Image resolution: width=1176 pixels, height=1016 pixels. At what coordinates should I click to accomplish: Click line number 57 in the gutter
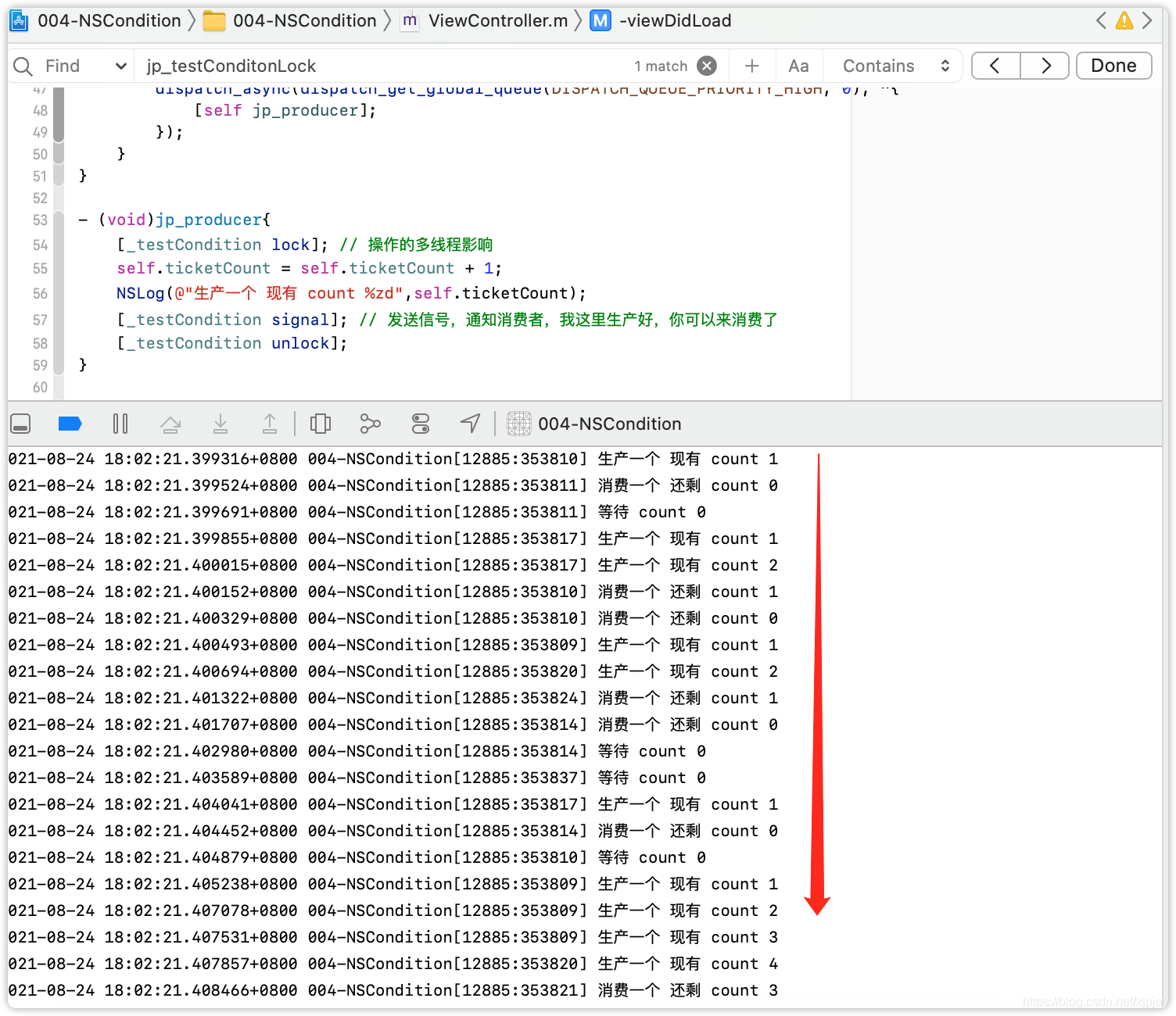click(x=40, y=320)
